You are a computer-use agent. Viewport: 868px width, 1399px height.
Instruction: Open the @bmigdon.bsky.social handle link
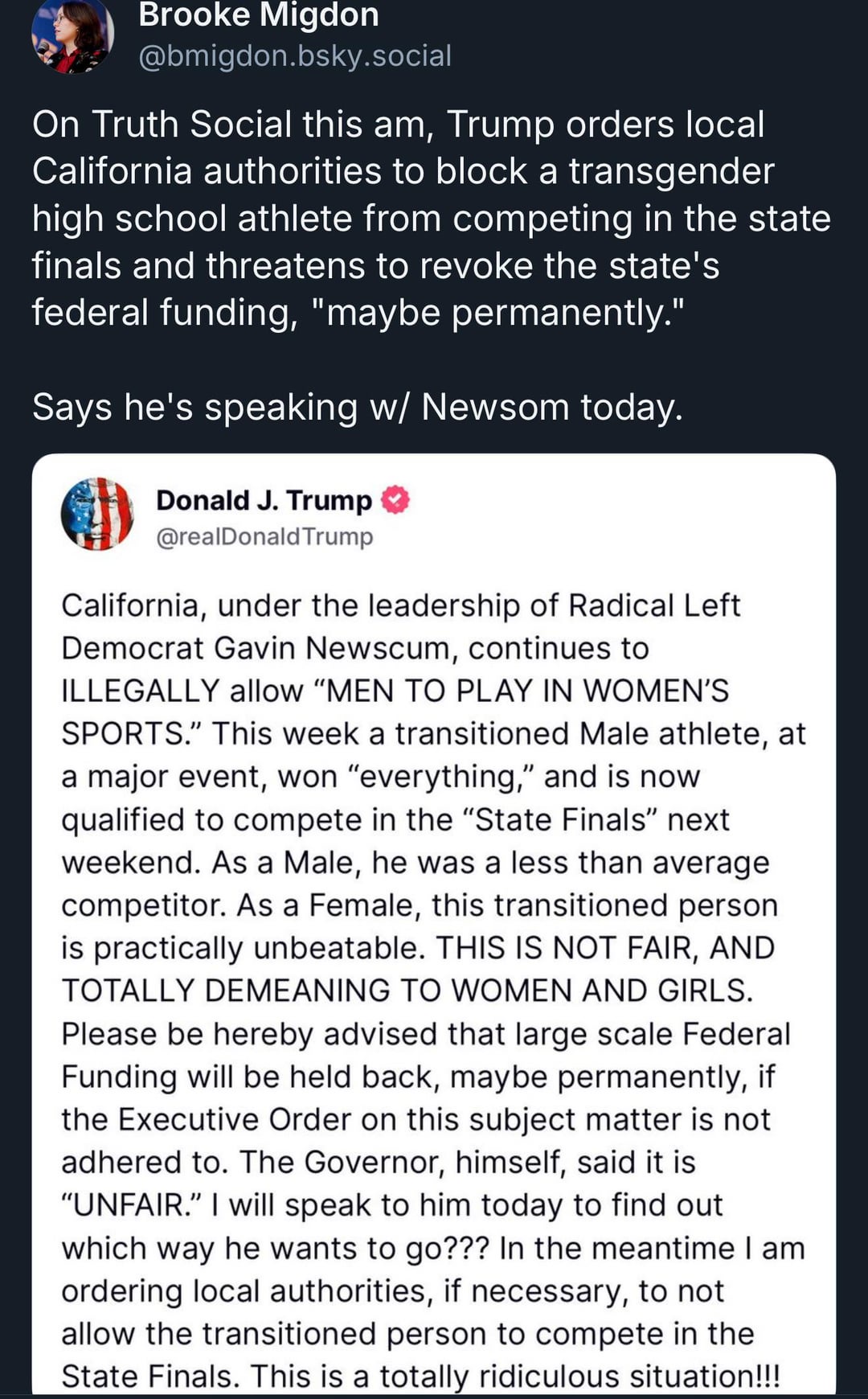pos(295,56)
